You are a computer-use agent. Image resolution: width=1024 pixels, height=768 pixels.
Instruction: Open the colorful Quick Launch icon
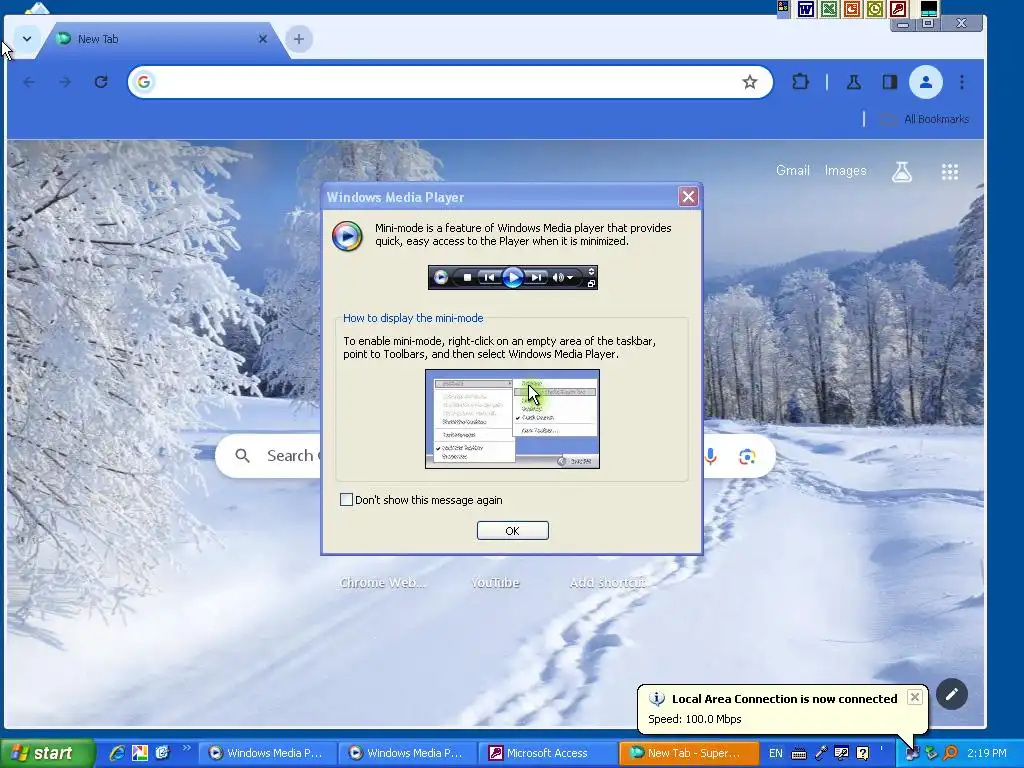[x=140, y=753]
